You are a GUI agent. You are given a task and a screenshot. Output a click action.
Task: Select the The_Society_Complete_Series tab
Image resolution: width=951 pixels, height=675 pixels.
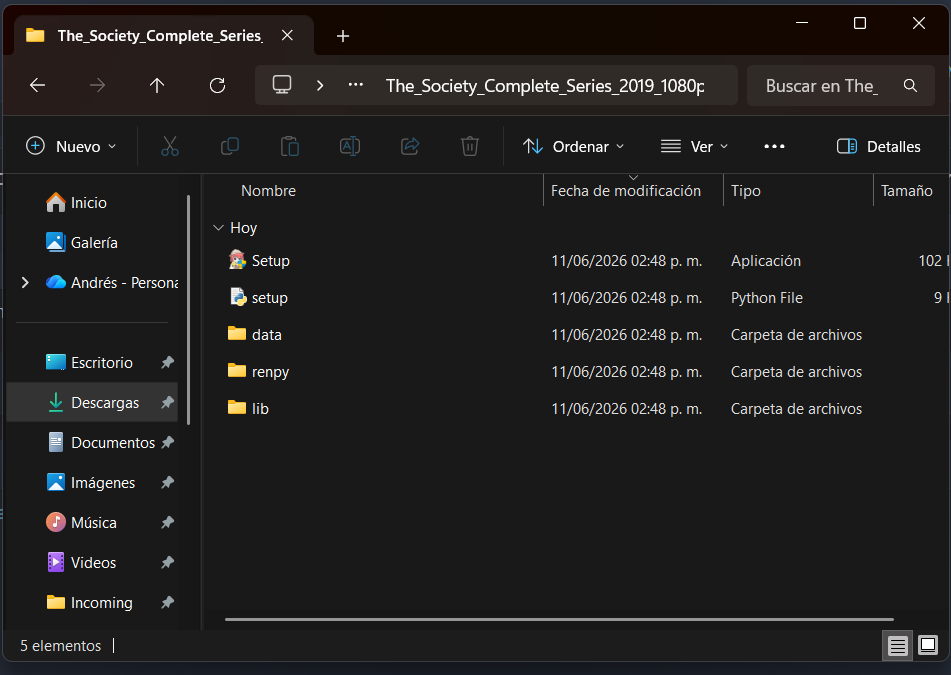click(x=160, y=36)
